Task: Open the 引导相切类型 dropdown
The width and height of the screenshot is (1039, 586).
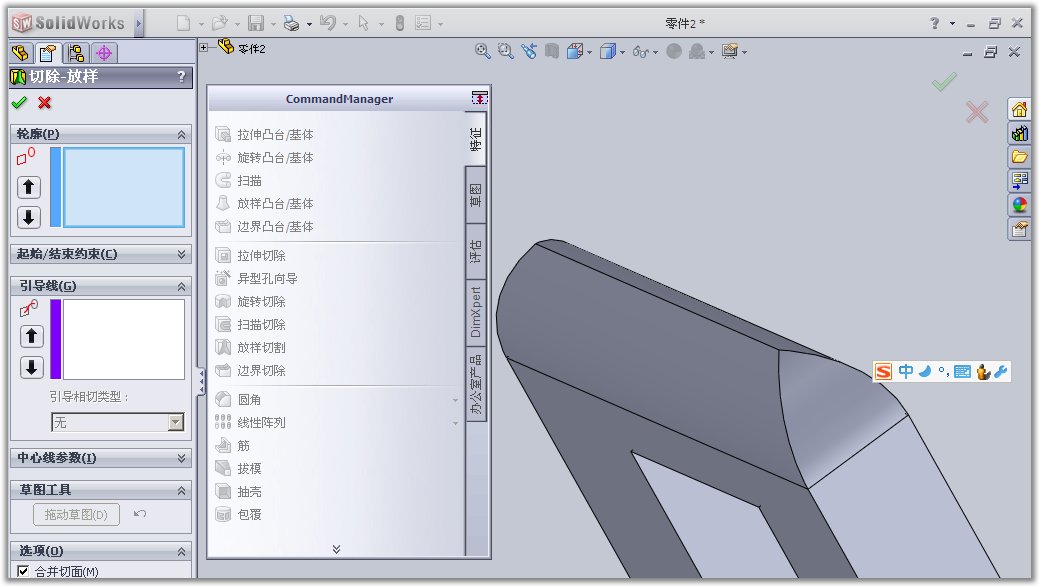Action: (x=176, y=422)
